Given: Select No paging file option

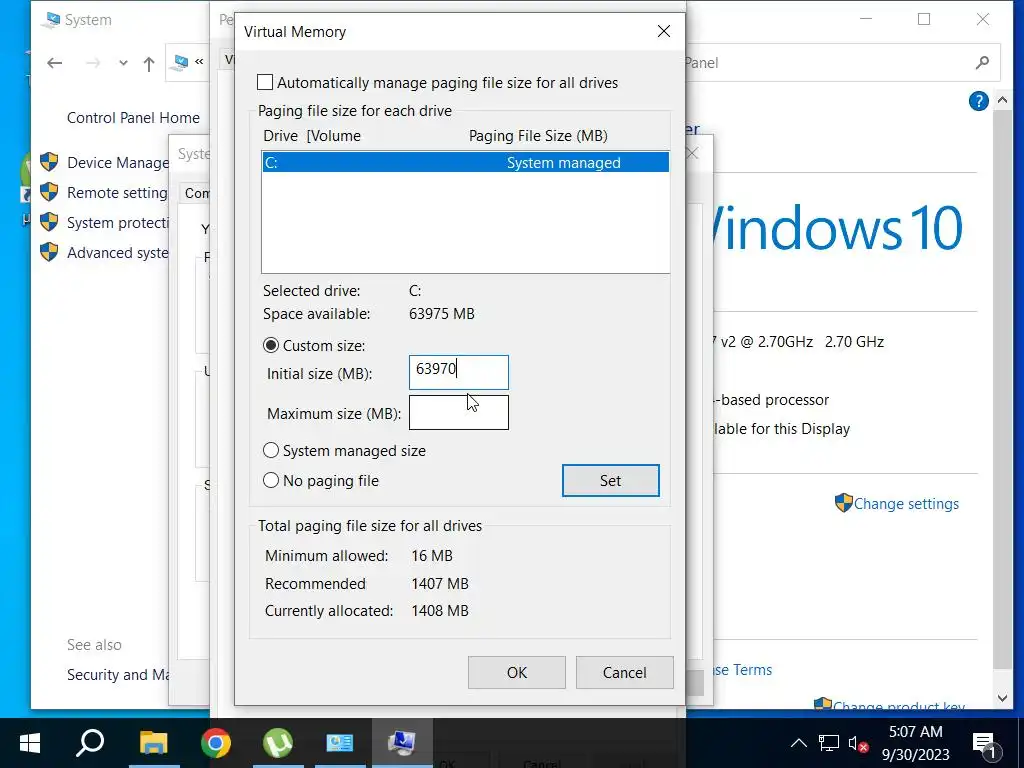Looking at the screenshot, I should 270,481.
